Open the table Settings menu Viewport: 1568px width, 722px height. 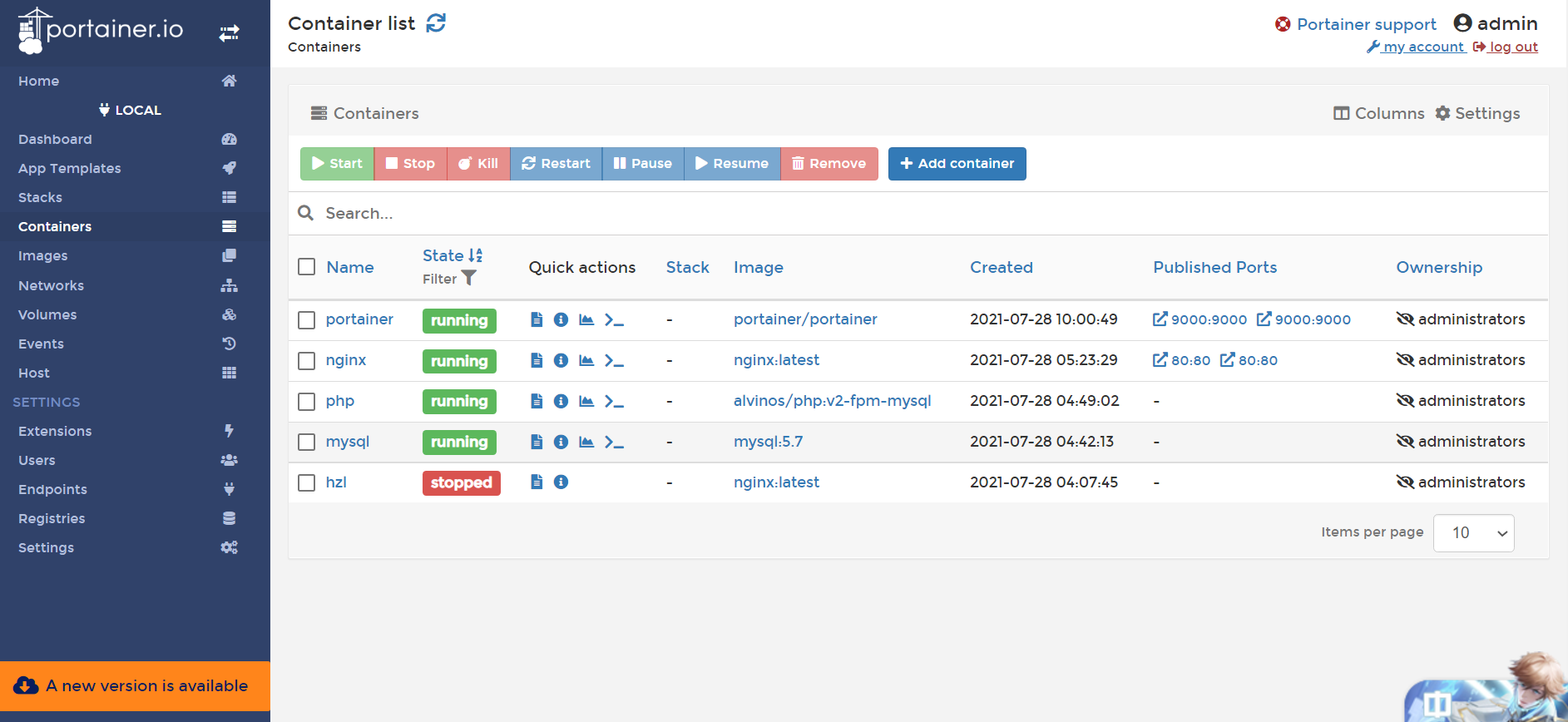point(1478,113)
